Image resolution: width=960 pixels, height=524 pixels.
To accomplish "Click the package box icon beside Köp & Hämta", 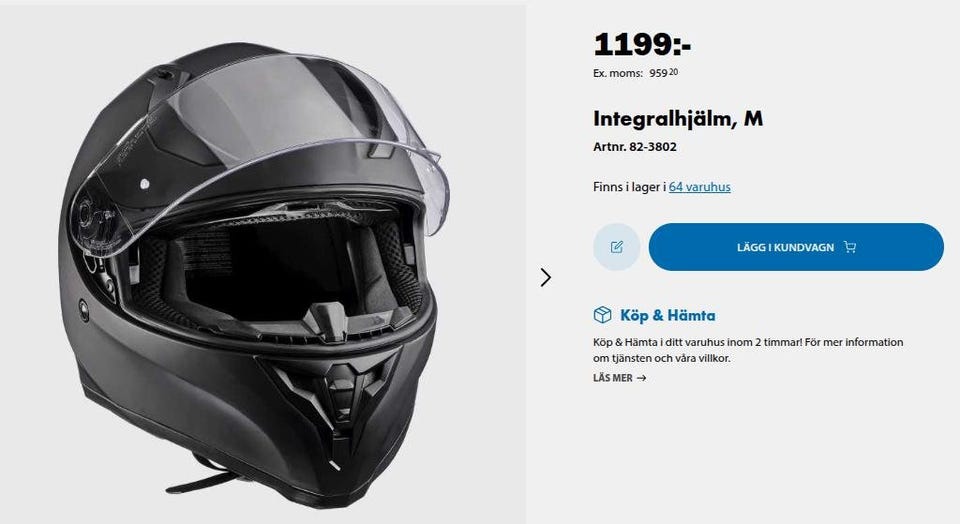I will point(602,315).
